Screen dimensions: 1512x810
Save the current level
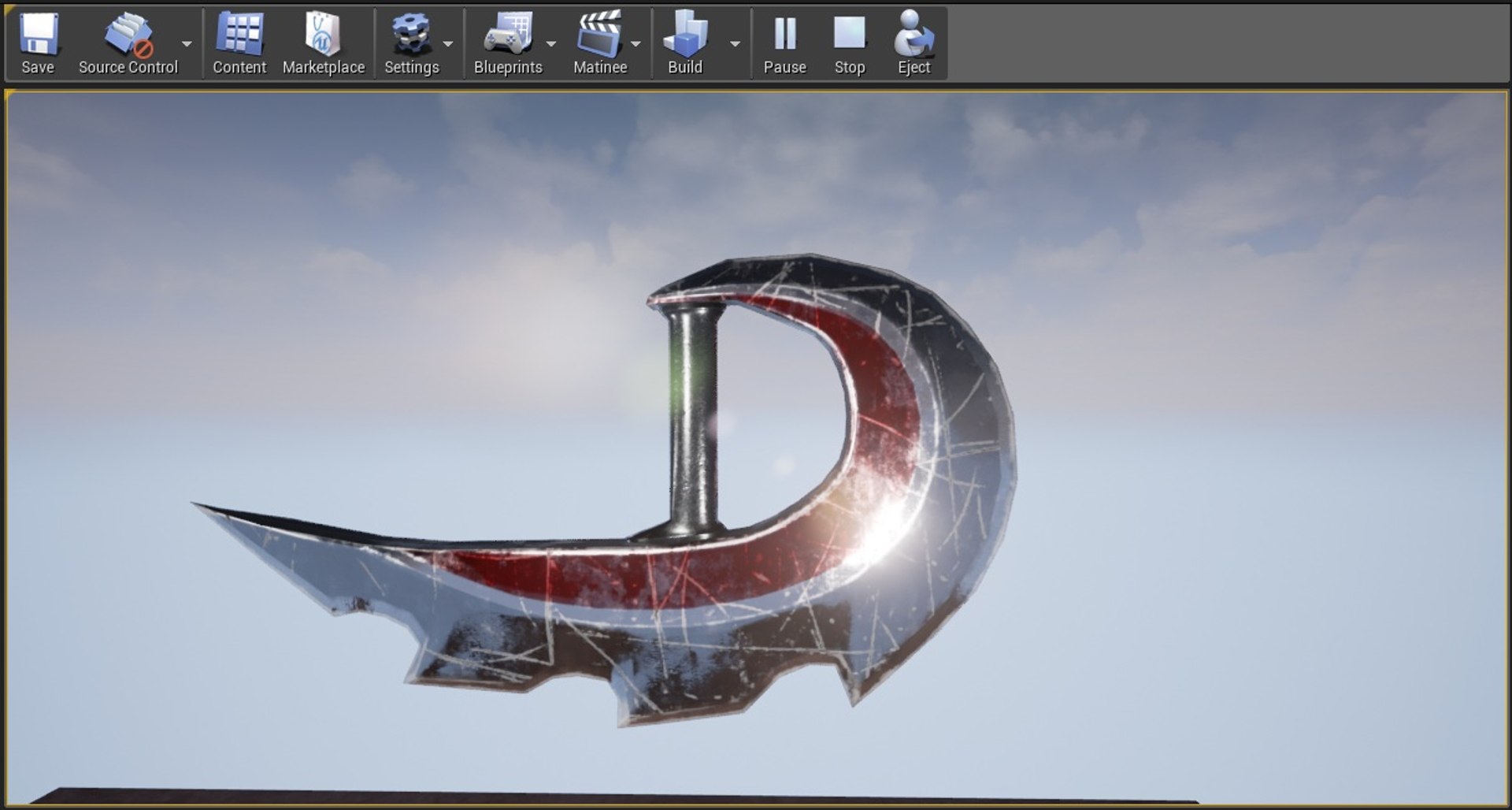38,44
